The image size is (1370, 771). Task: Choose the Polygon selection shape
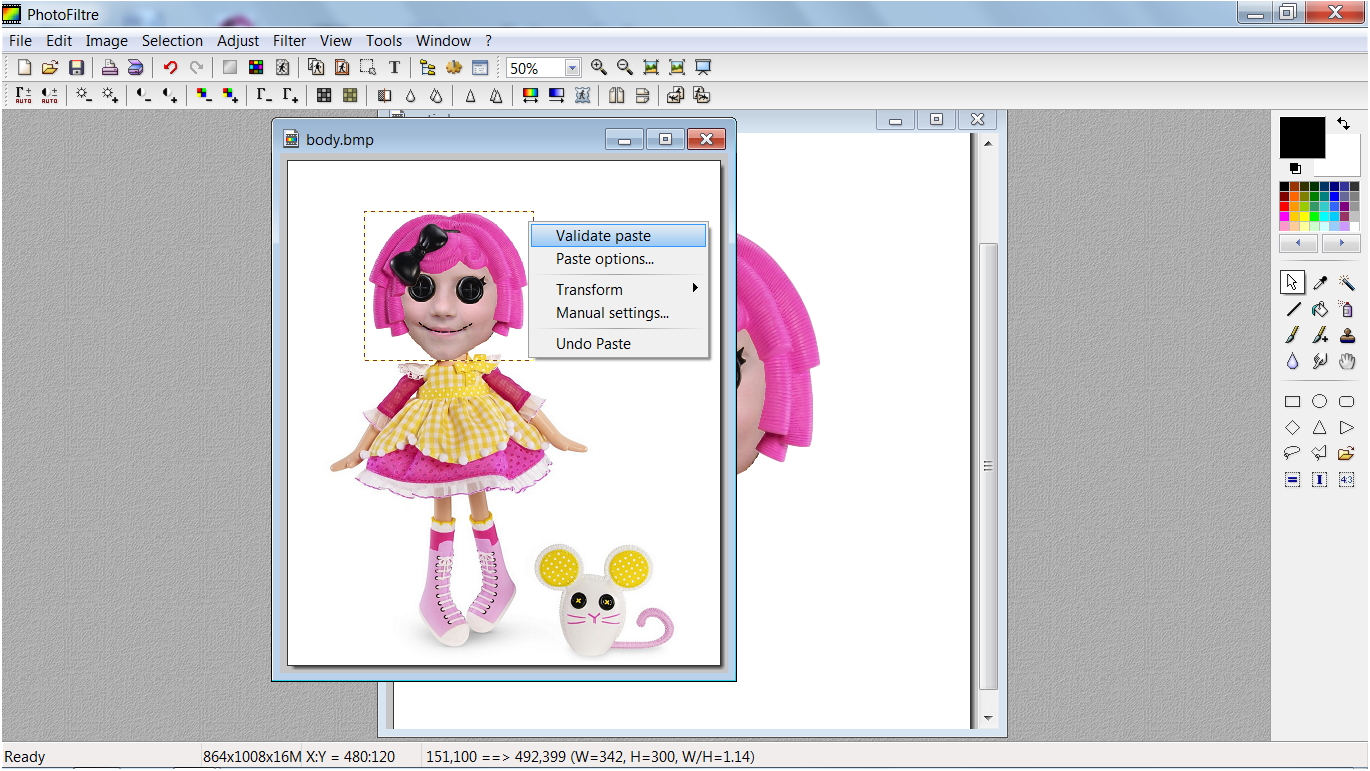click(x=1320, y=453)
